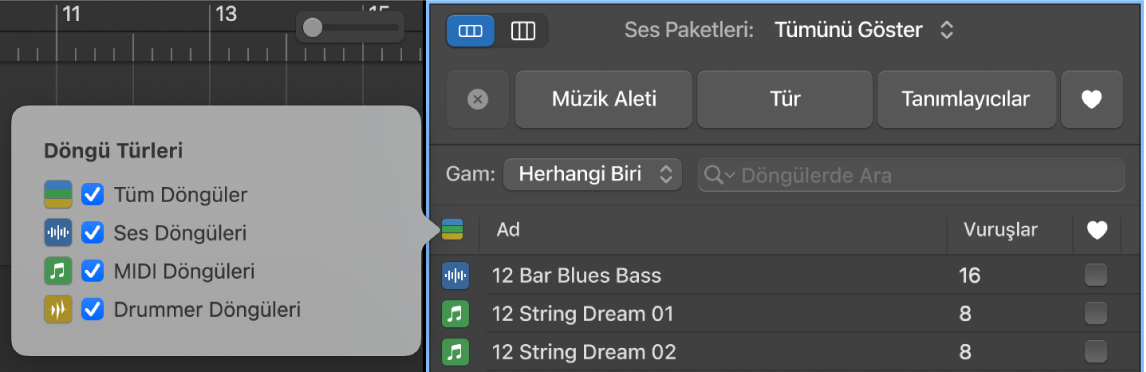The width and height of the screenshot is (1146, 372).
Task: Click the horizontal zoom slider knob
Action: (312, 28)
